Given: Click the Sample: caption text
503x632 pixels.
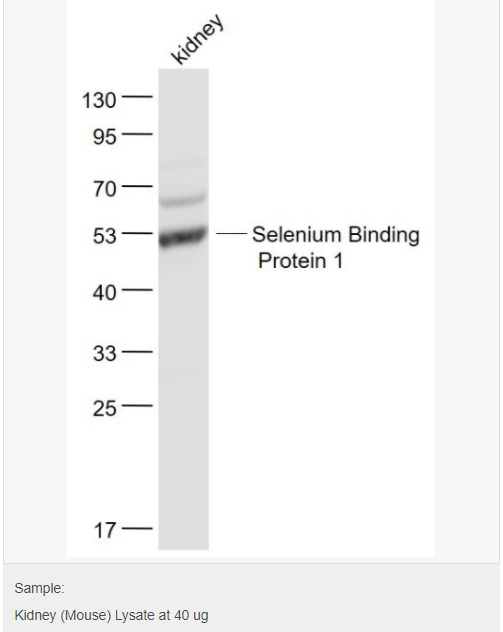Looking at the screenshot, I should click(39, 588).
